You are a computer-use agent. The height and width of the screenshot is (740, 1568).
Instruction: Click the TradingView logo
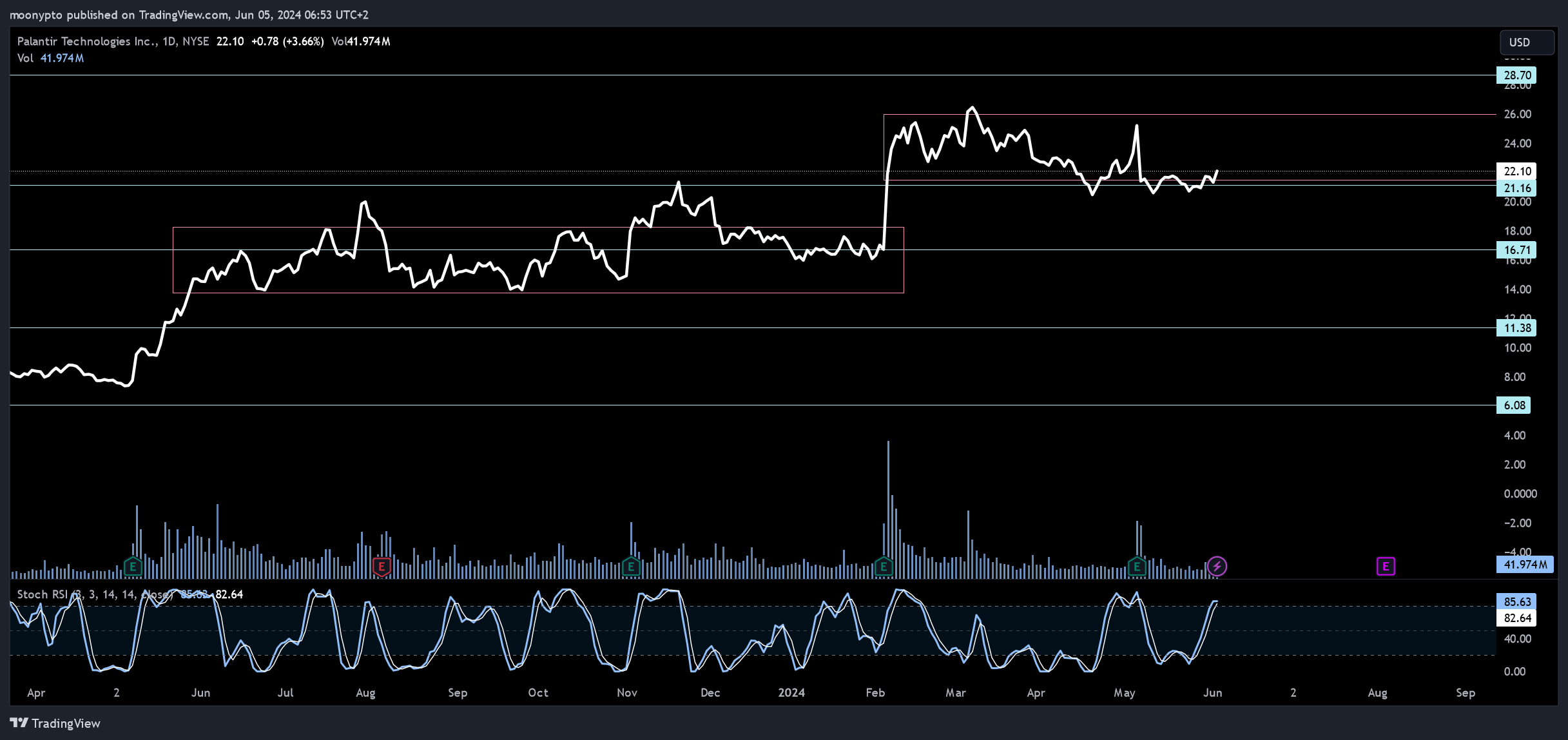(x=55, y=723)
